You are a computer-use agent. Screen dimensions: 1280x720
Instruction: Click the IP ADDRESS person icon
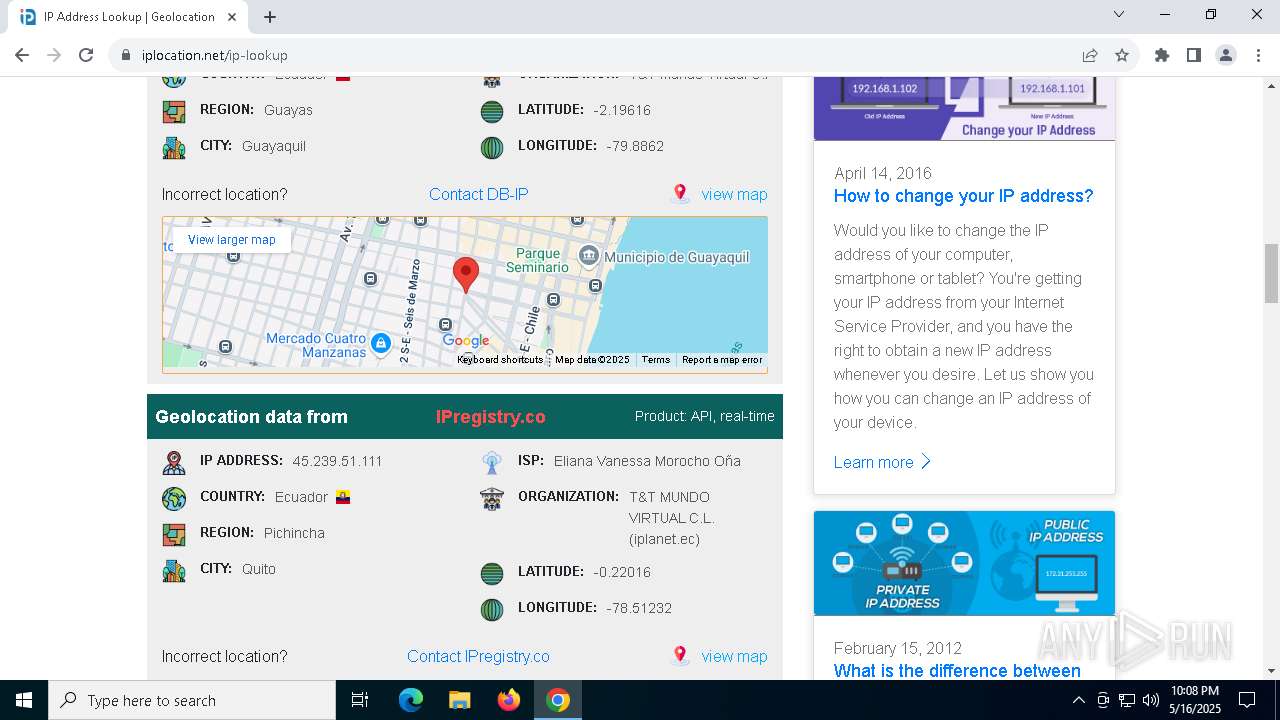pos(174,462)
